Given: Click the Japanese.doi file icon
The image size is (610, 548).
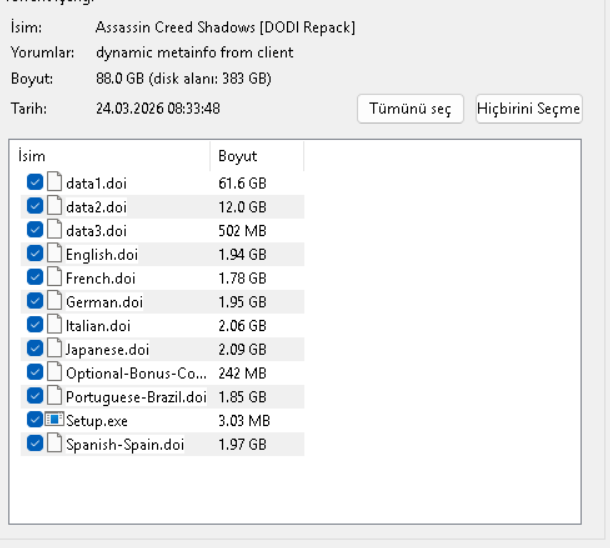Looking at the screenshot, I should [x=54, y=348].
